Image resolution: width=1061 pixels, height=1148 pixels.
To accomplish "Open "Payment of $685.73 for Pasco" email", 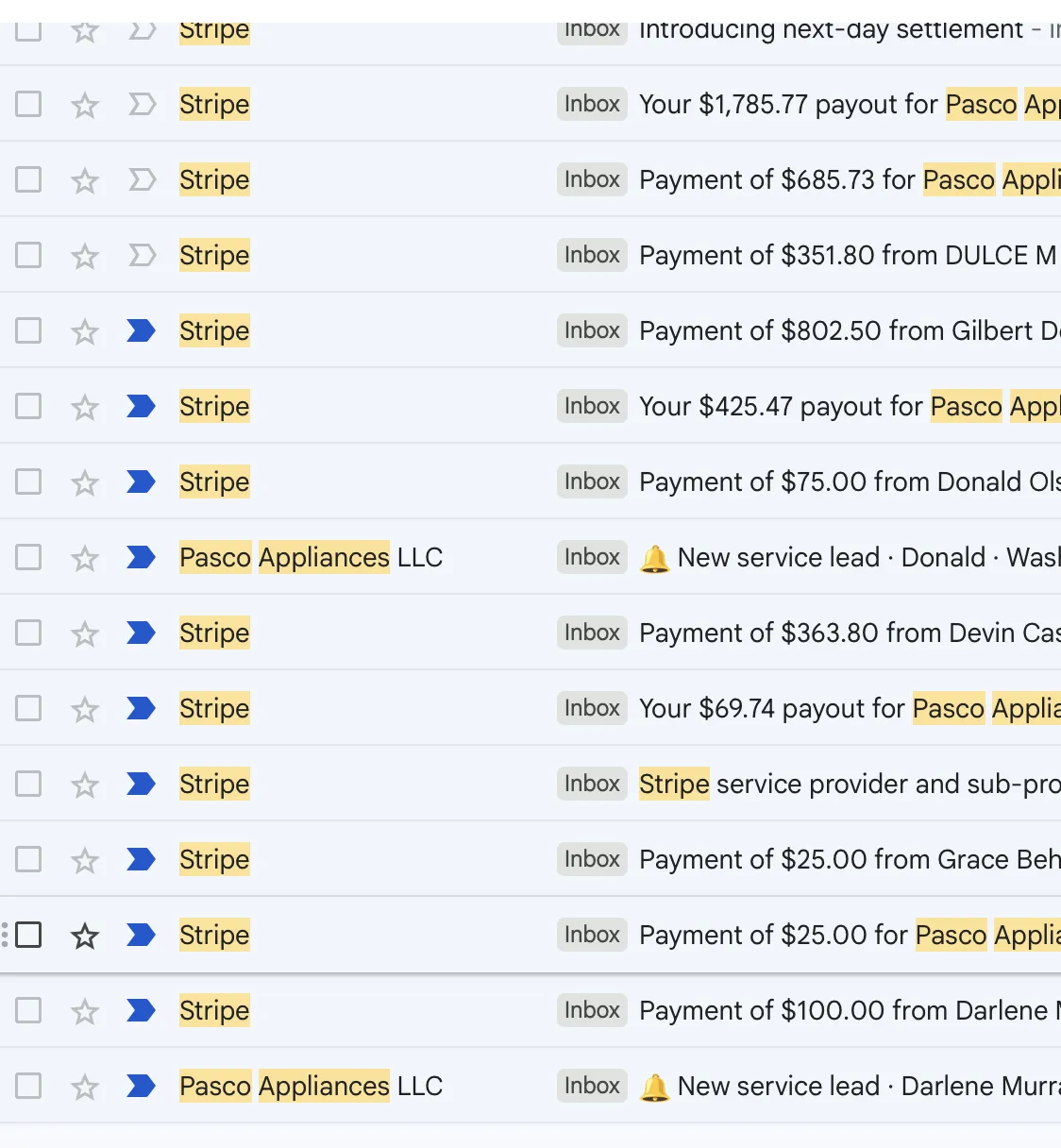I will [x=850, y=179].
